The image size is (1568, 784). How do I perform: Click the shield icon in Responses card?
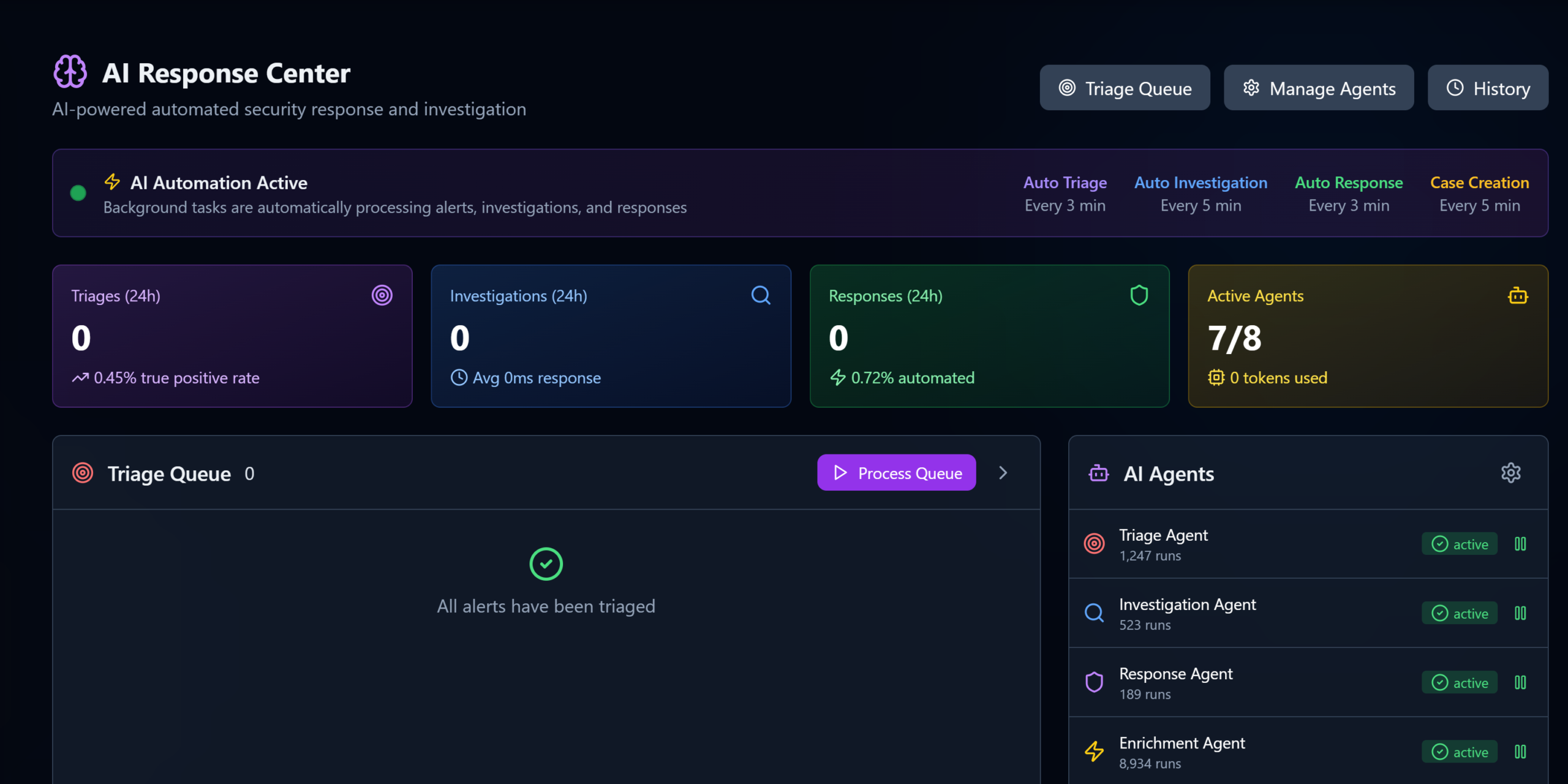1139,295
